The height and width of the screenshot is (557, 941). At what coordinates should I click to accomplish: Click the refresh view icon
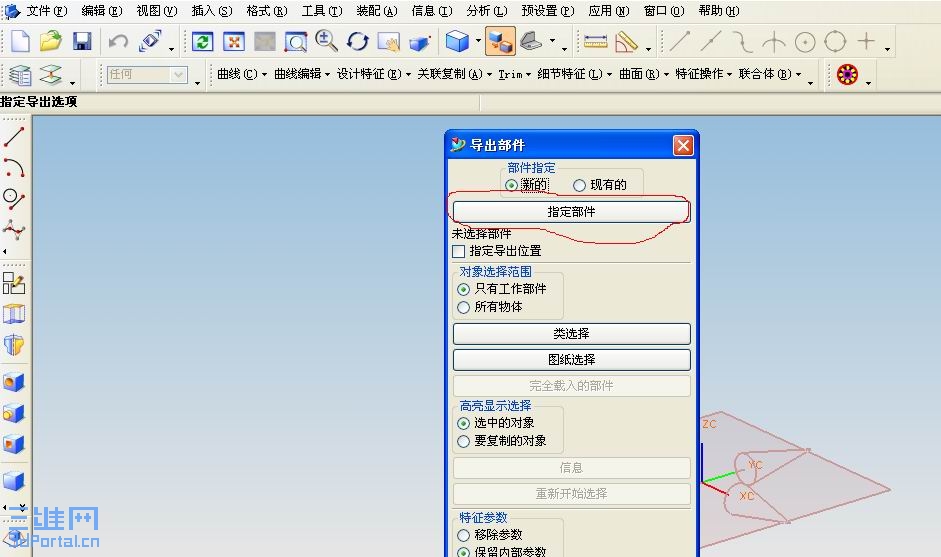[203, 42]
